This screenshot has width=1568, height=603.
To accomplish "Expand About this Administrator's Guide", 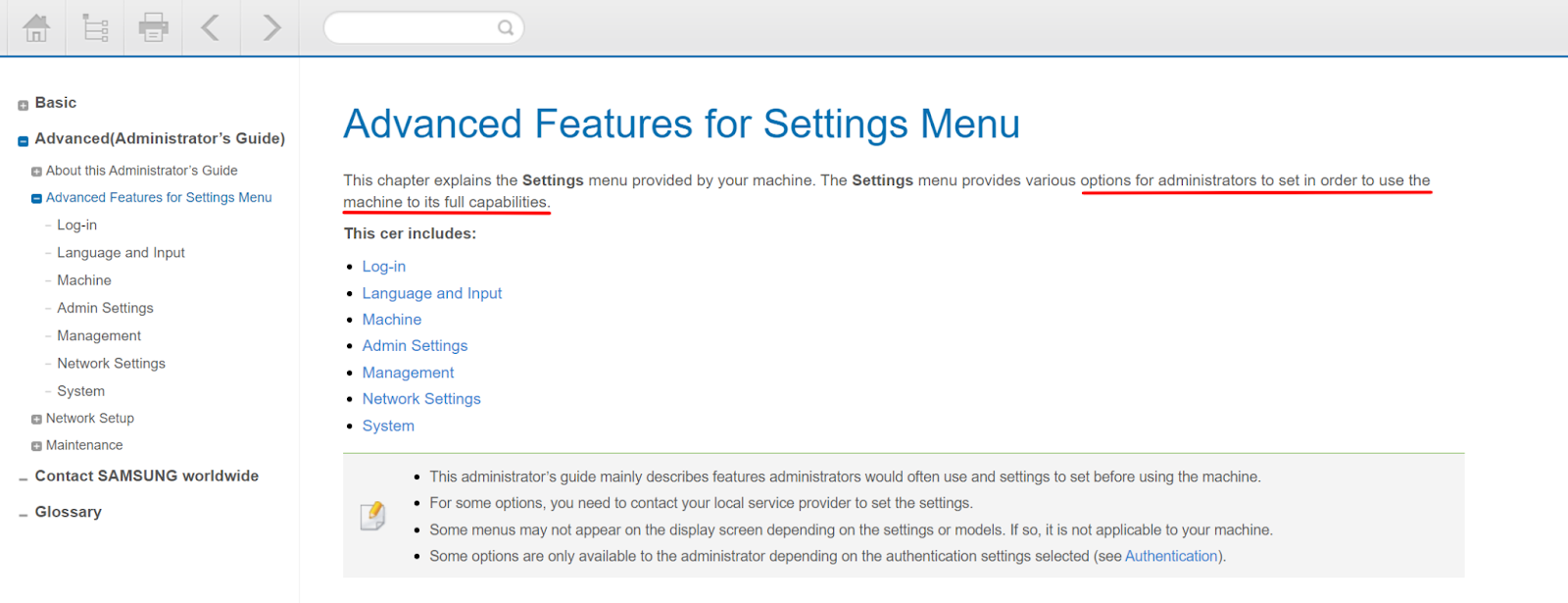I will point(36,172).
